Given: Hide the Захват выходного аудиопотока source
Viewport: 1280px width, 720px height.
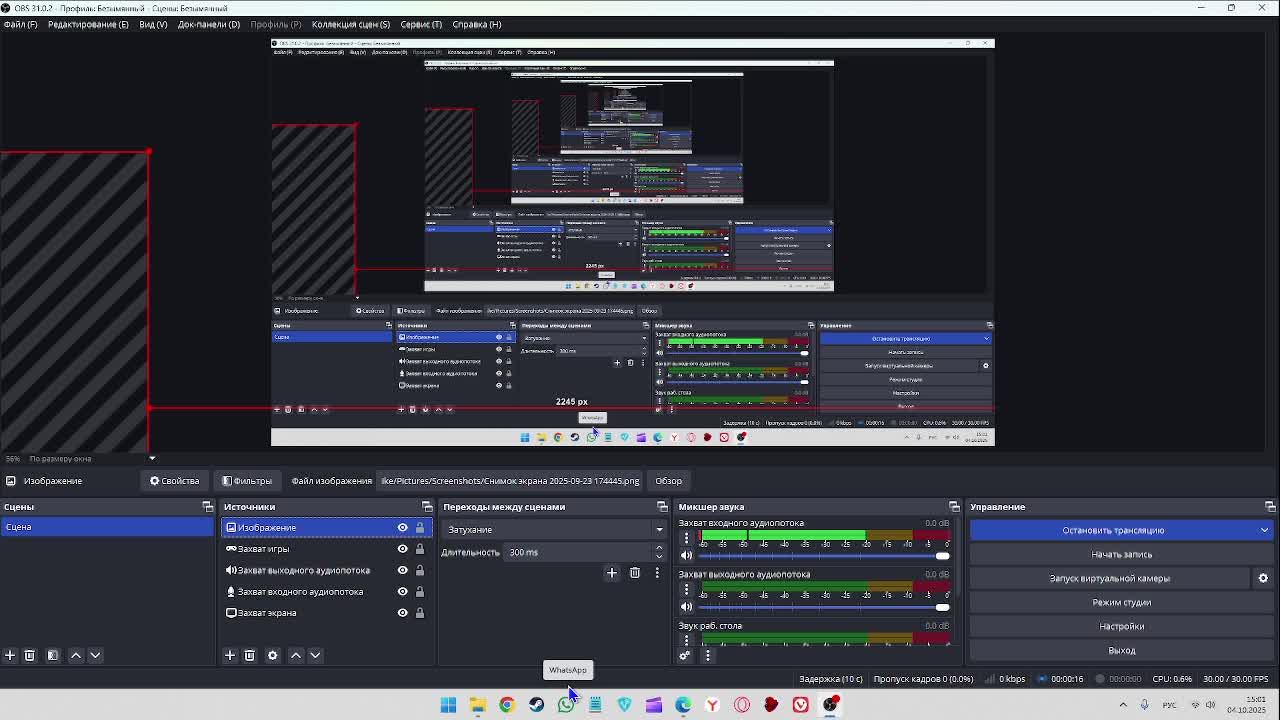Looking at the screenshot, I should point(403,570).
